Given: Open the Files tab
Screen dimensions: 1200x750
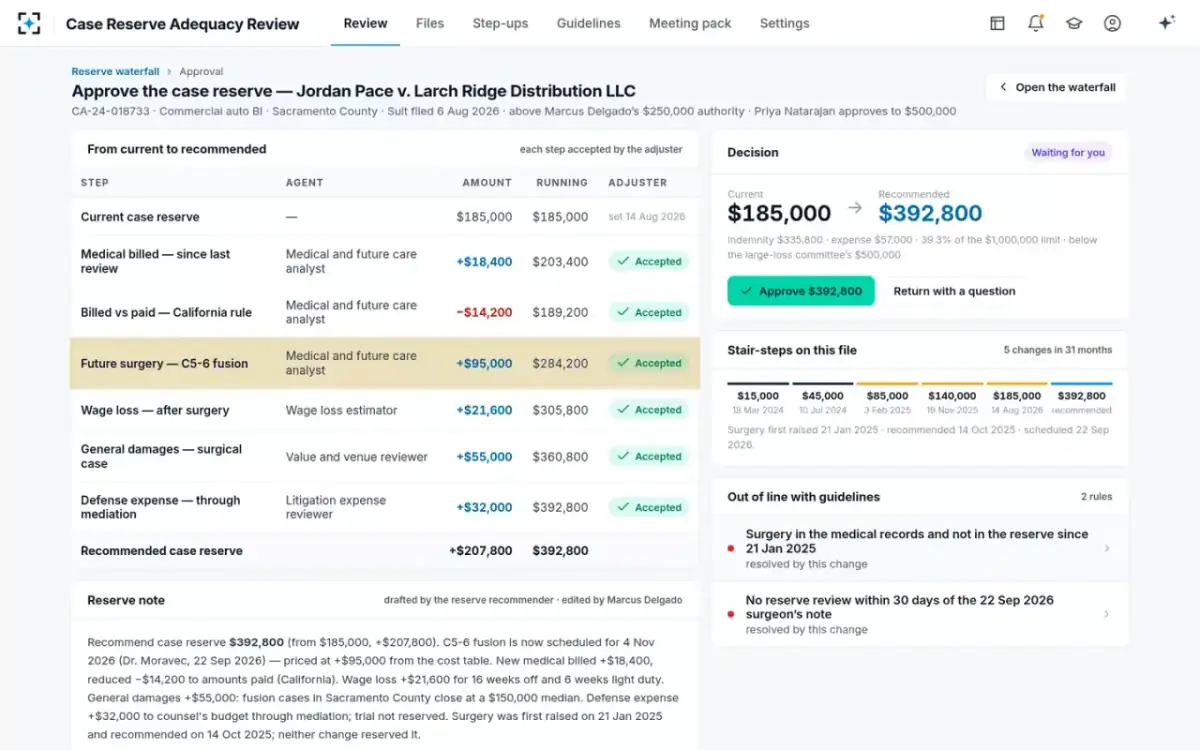Looking at the screenshot, I should point(430,23).
